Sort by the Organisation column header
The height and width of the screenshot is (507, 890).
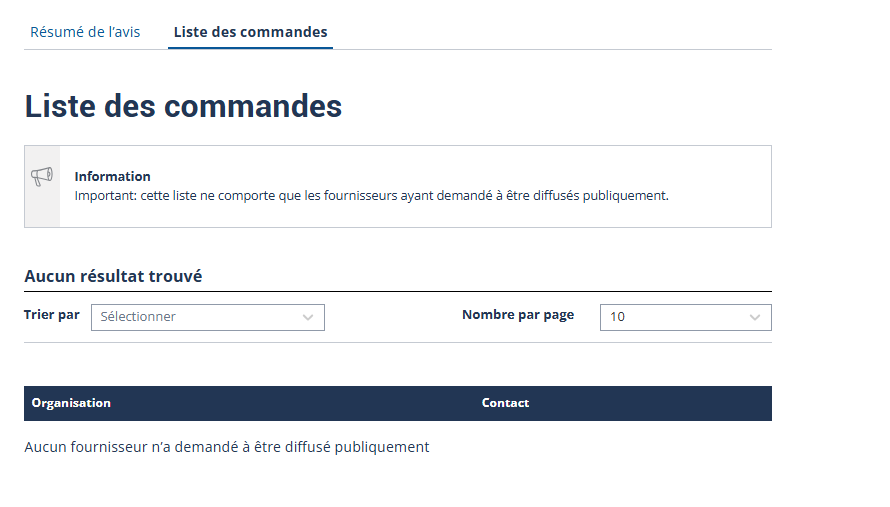point(71,403)
